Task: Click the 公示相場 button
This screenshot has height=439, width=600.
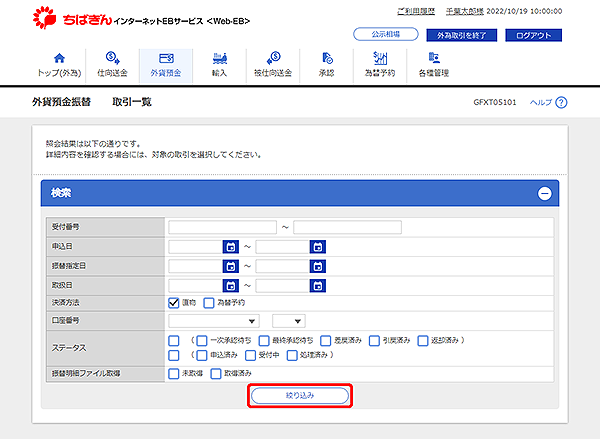Action: 386,34
